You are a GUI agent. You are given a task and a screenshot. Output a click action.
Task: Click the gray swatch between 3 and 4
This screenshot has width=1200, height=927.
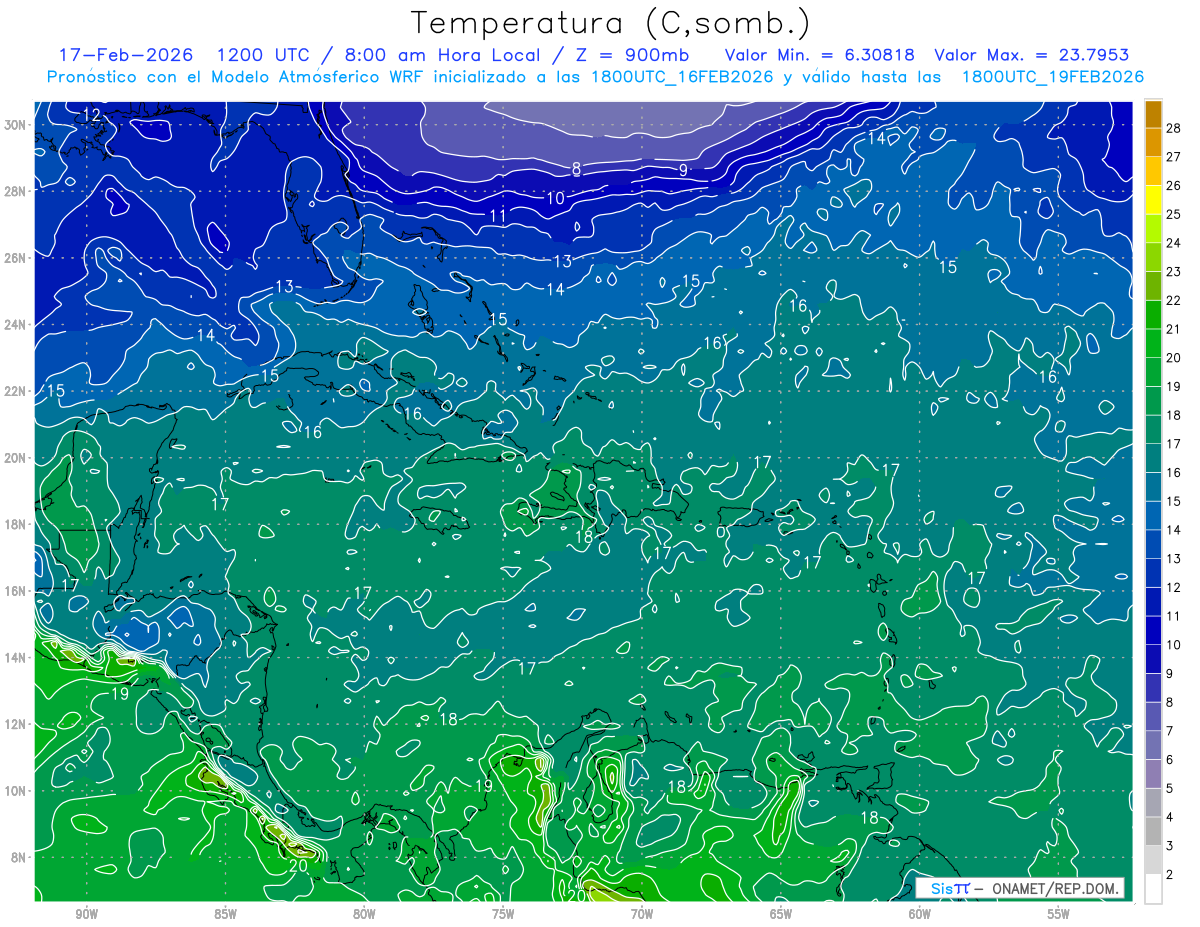pos(1153,832)
